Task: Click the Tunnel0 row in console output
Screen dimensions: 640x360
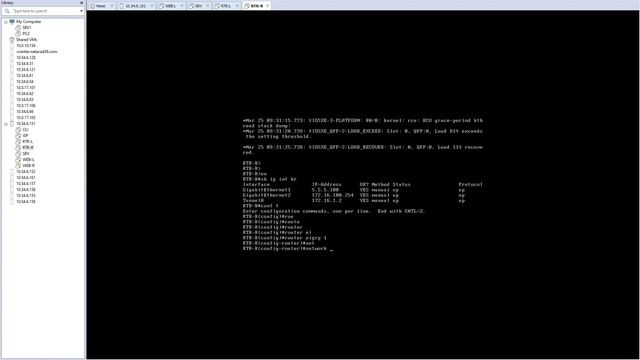Action: tap(353, 201)
